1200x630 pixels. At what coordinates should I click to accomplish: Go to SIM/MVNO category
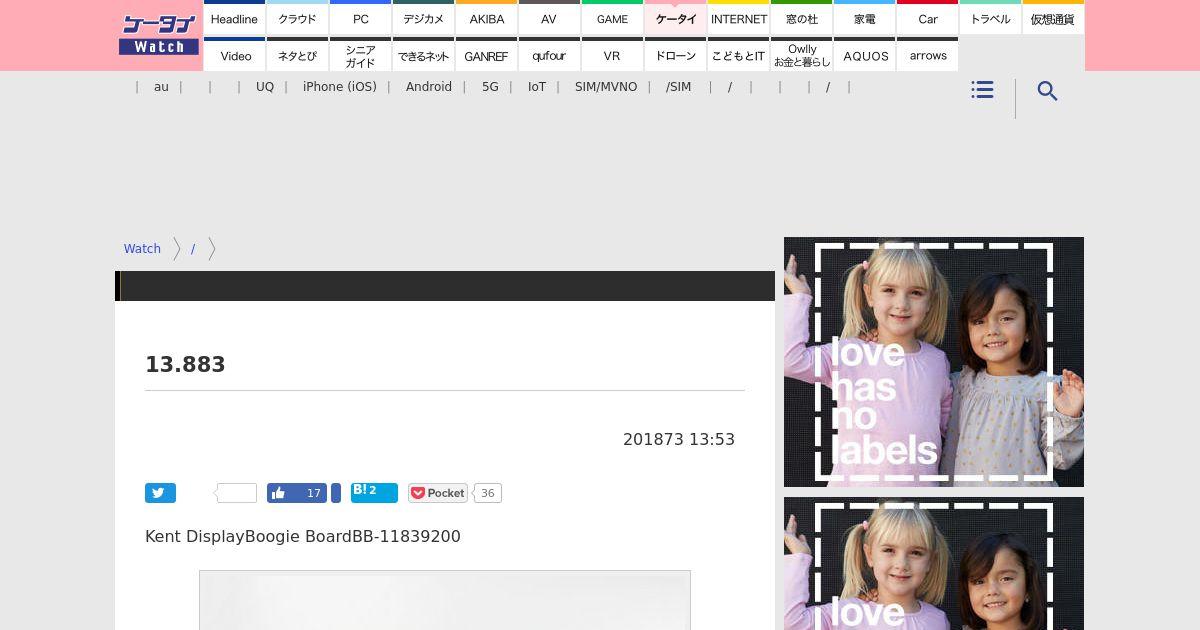[x=606, y=87]
